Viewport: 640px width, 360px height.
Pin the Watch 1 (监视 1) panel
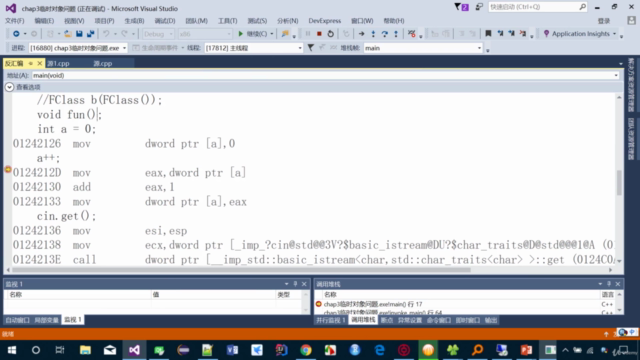pos(296,284)
